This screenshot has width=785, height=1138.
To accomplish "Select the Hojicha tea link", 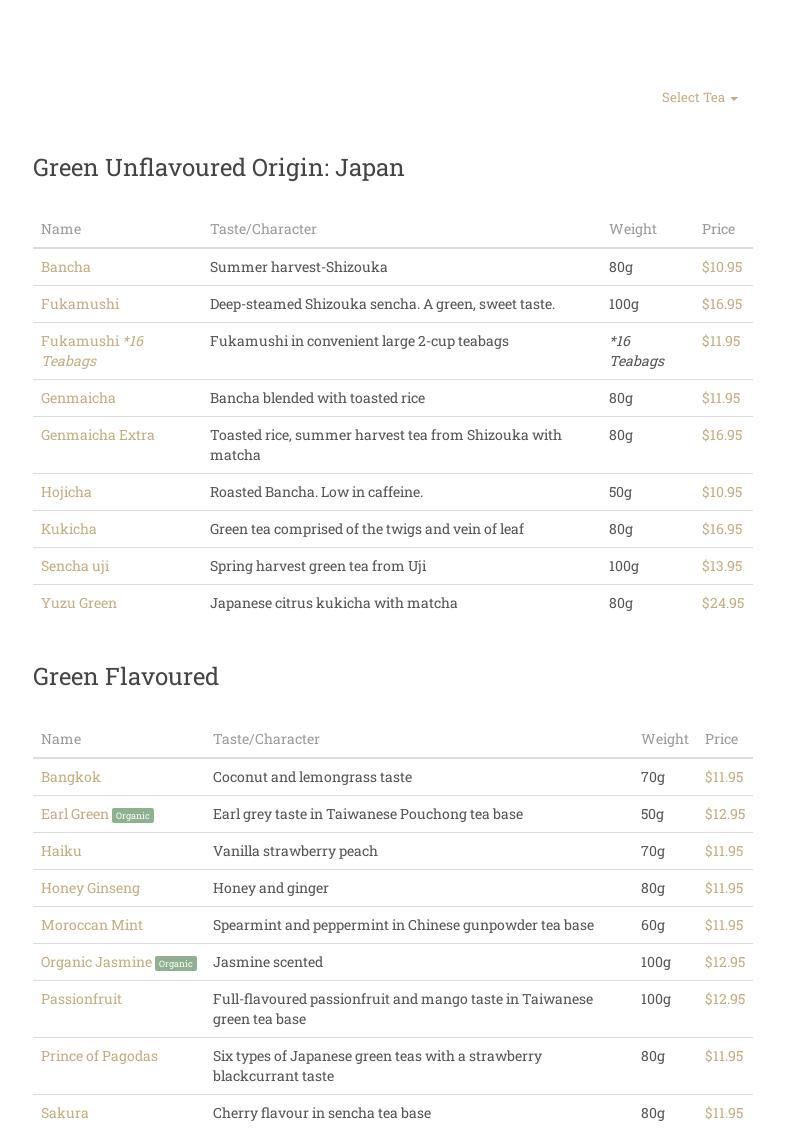I will tap(66, 492).
